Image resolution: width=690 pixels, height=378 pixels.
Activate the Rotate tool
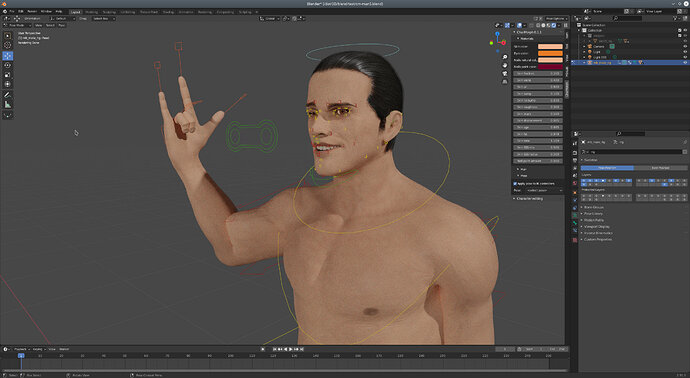pyautogui.click(x=7, y=65)
